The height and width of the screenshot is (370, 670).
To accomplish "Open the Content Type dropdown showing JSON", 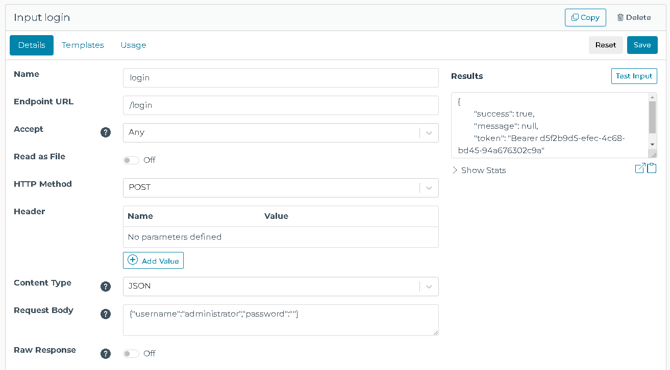I will point(281,286).
